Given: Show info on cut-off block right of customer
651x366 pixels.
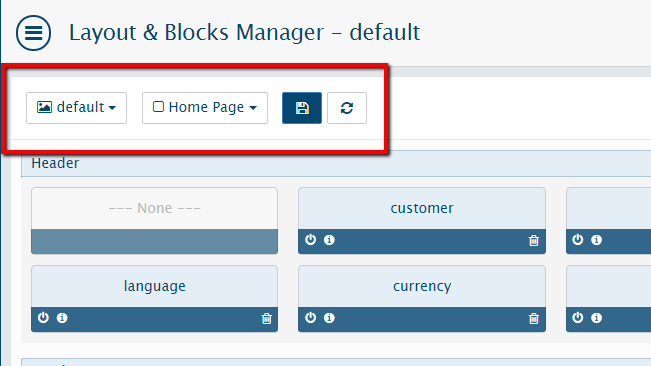Looking at the screenshot, I should [x=597, y=240].
